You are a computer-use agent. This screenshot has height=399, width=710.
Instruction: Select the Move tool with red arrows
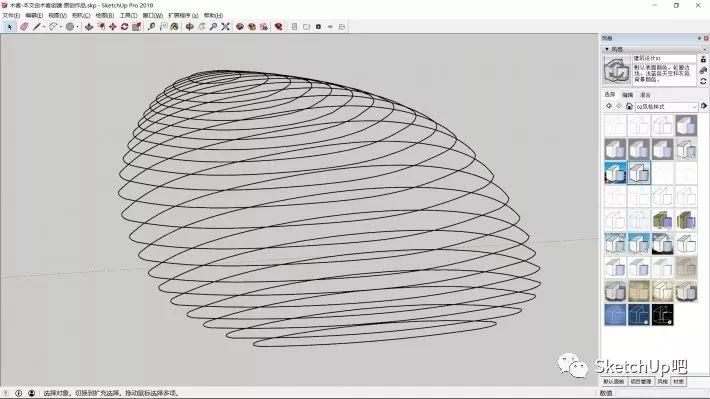[x=113, y=27]
